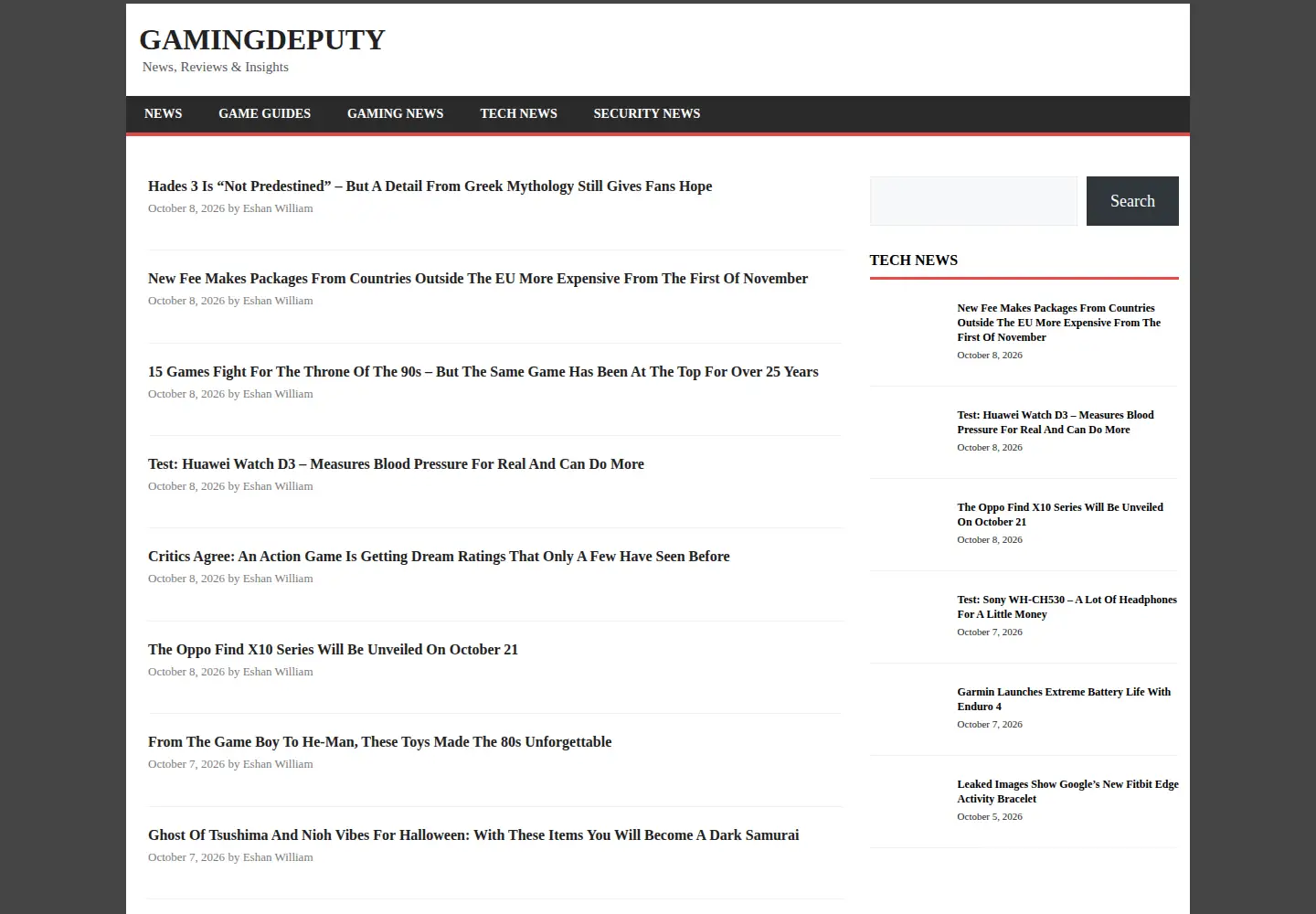The width and height of the screenshot is (1316, 914).
Task: Click the Search button
Action: coord(1132,201)
